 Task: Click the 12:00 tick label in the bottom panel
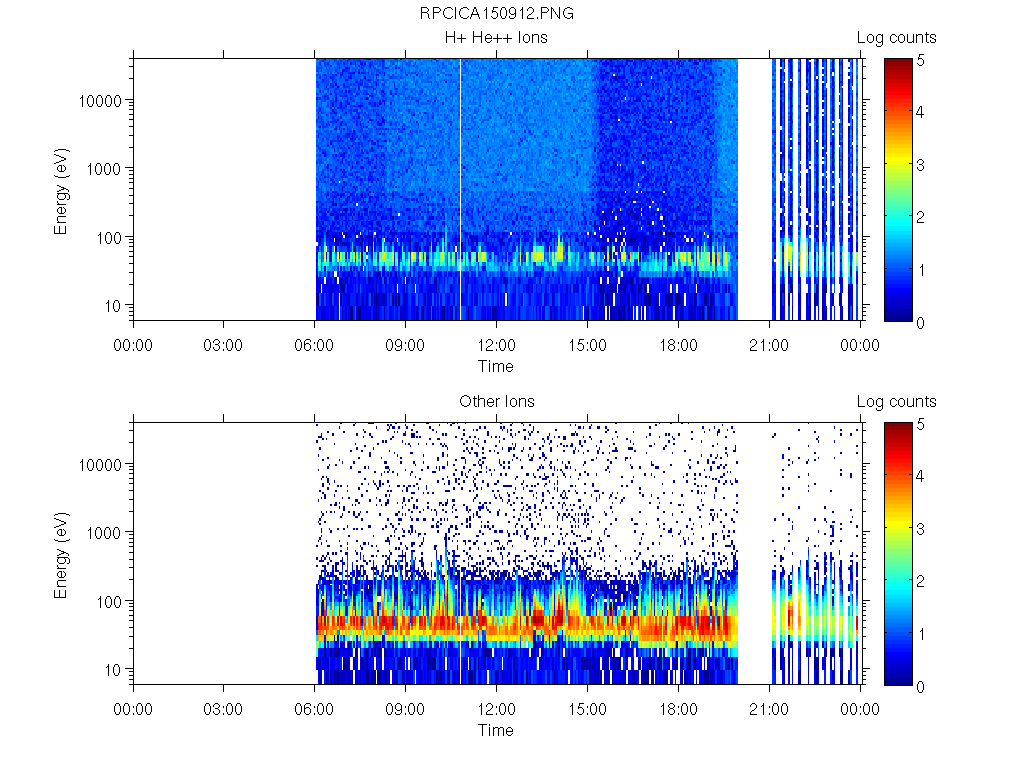[496, 709]
